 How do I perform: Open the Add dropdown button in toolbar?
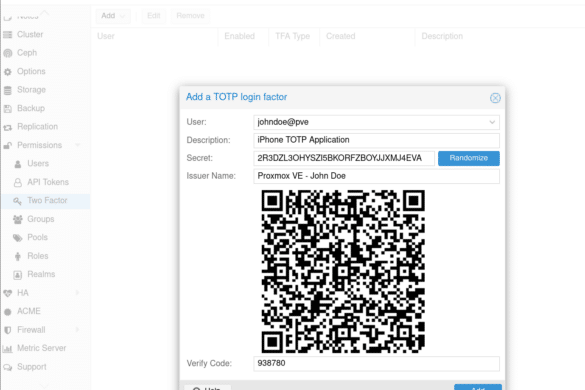[x=113, y=16]
